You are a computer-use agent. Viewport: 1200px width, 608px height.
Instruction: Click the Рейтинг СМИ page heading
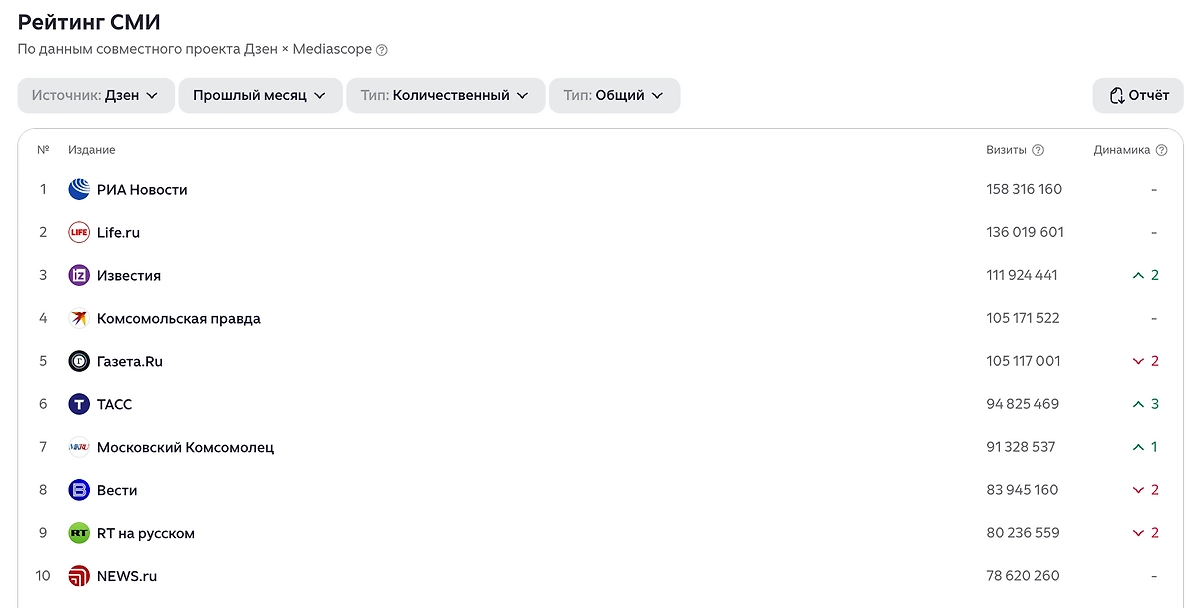tap(89, 22)
